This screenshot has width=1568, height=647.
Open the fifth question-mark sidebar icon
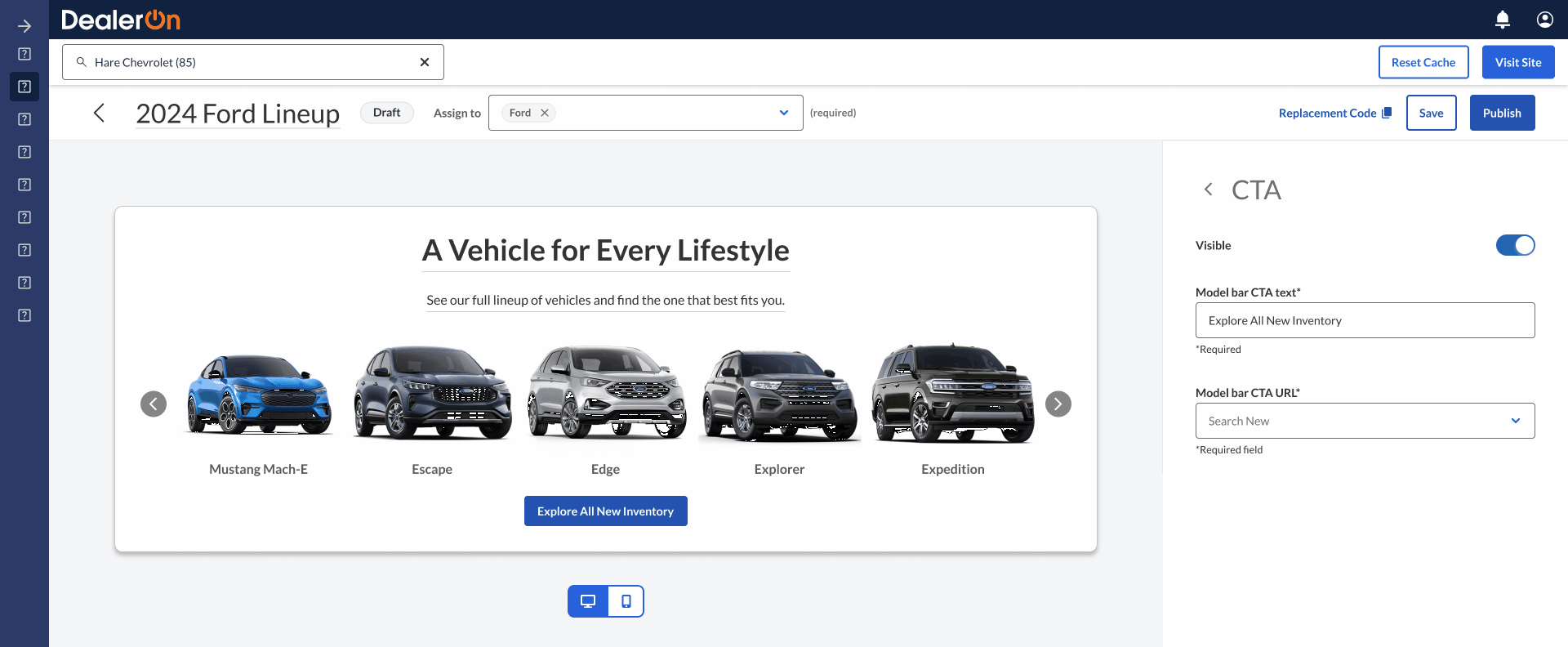[24, 185]
